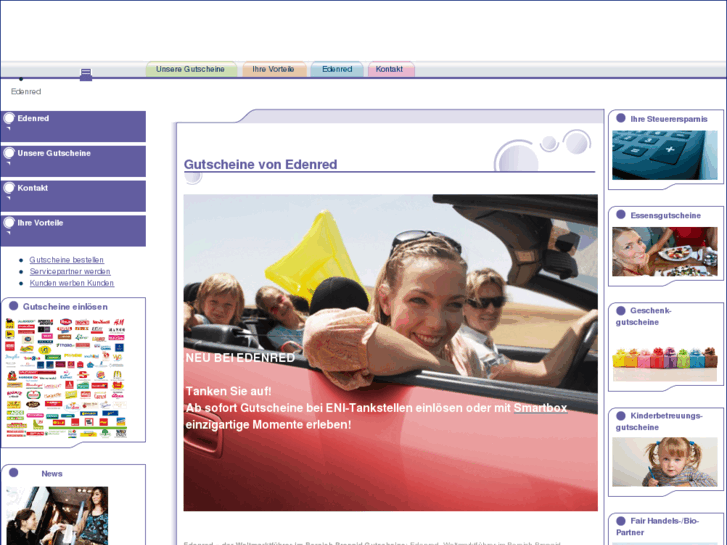Open the Ihre Steuerersparnis heading
The width and height of the screenshot is (727, 545).
click(669, 119)
